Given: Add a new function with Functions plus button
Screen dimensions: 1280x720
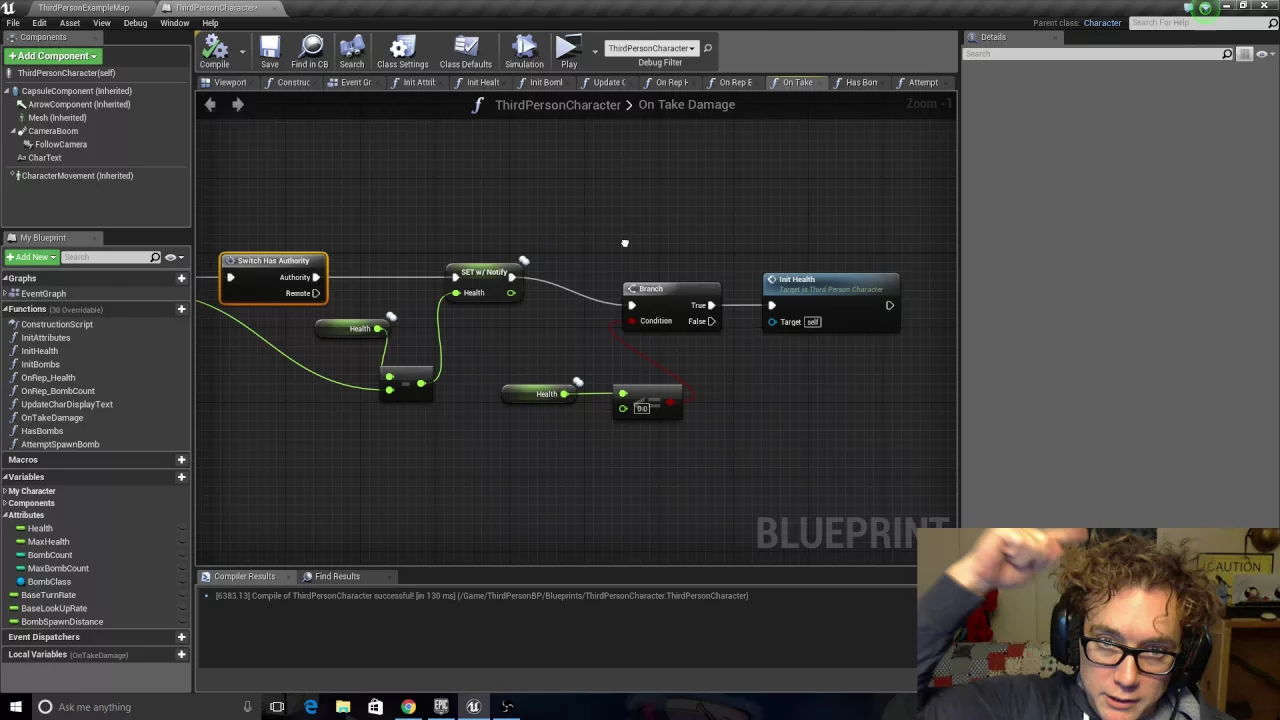Looking at the screenshot, I should click(x=181, y=309).
